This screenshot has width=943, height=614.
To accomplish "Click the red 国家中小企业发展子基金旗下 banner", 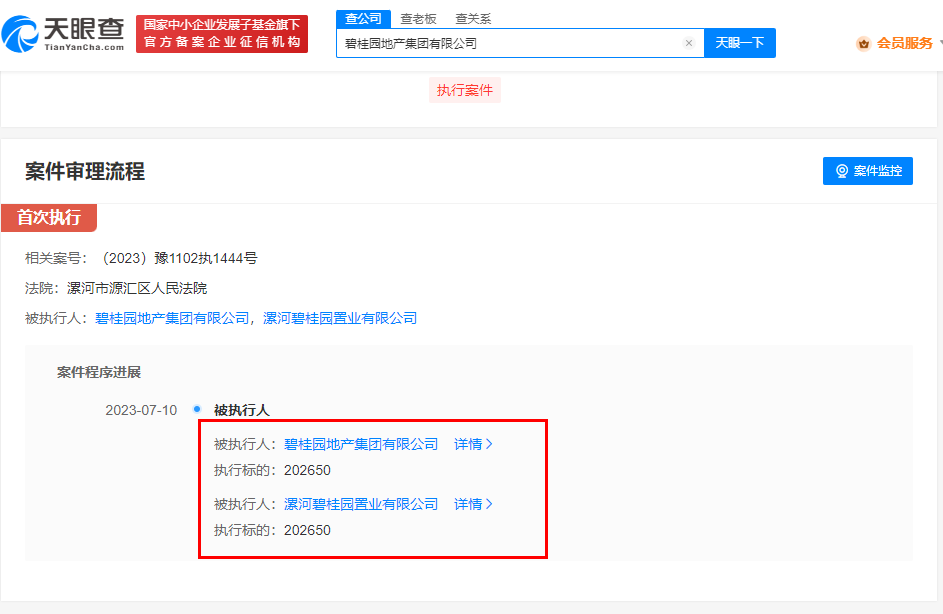I will pos(222,34).
